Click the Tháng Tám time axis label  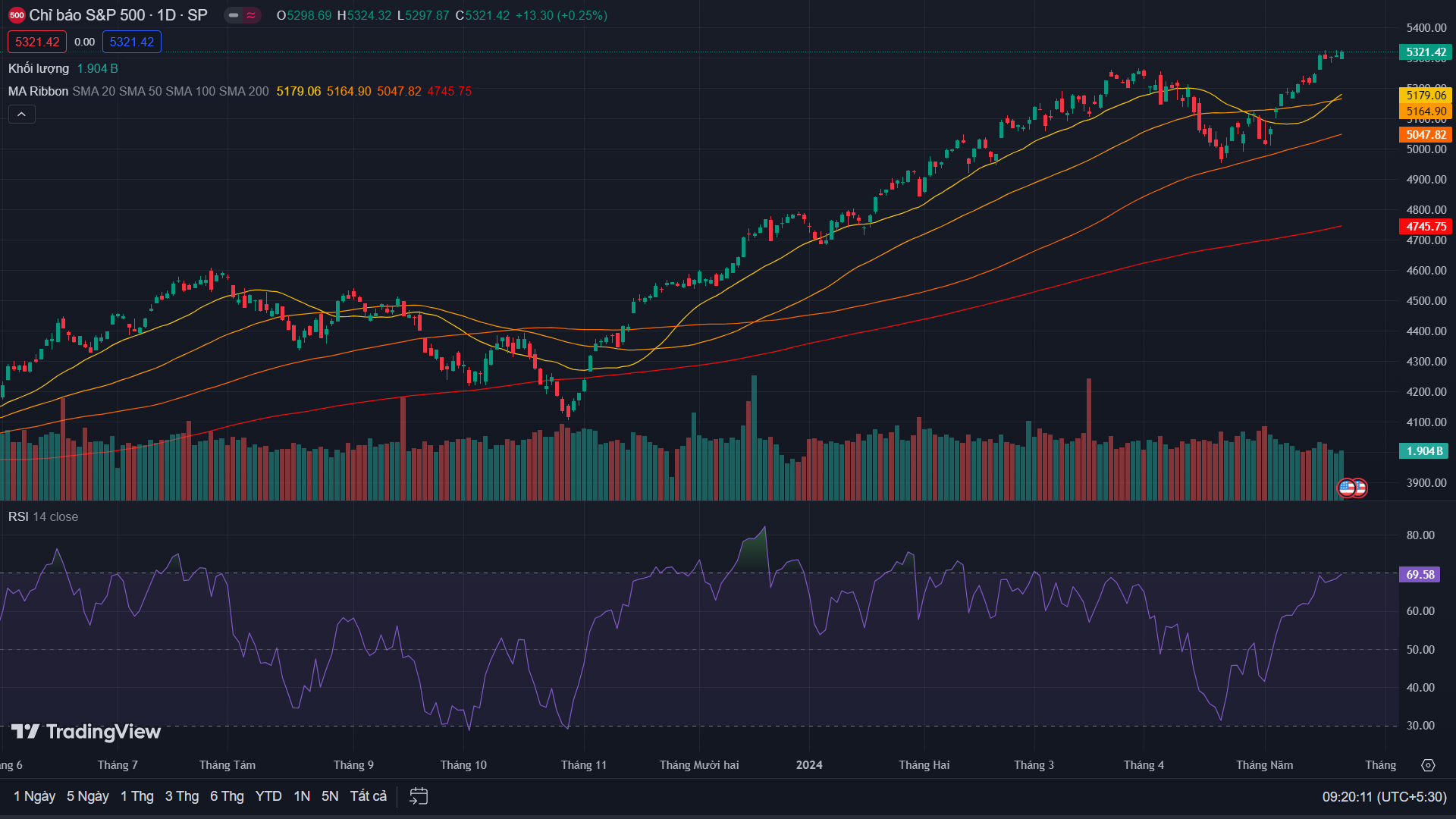pos(227,765)
